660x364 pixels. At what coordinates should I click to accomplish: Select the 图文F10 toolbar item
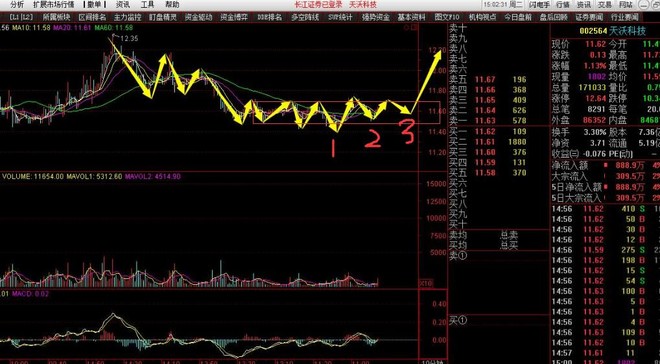point(447,17)
